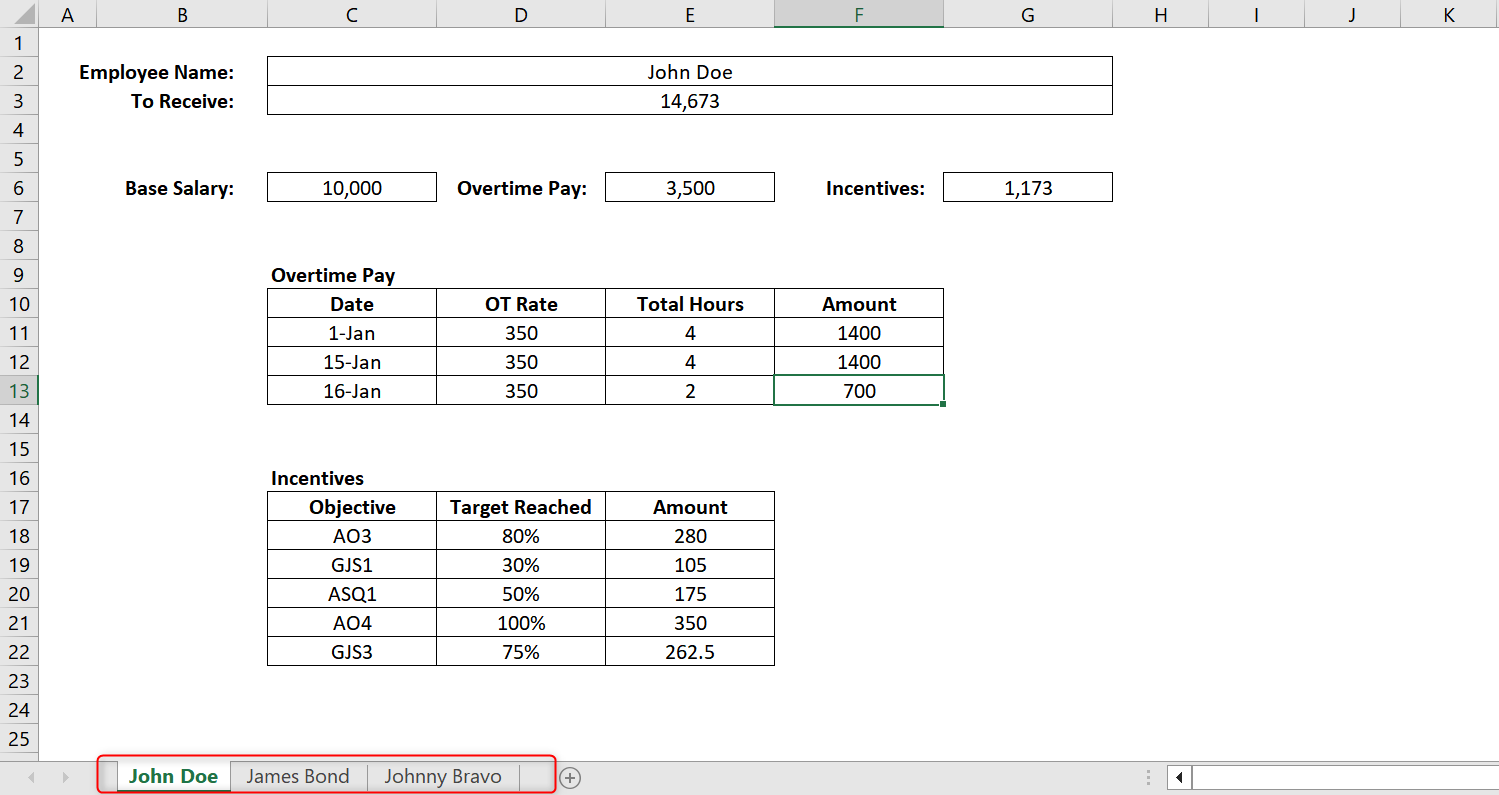The height and width of the screenshot is (795, 1499).
Task: Switch to the James Bond sheet tab
Action: pos(298,777)
